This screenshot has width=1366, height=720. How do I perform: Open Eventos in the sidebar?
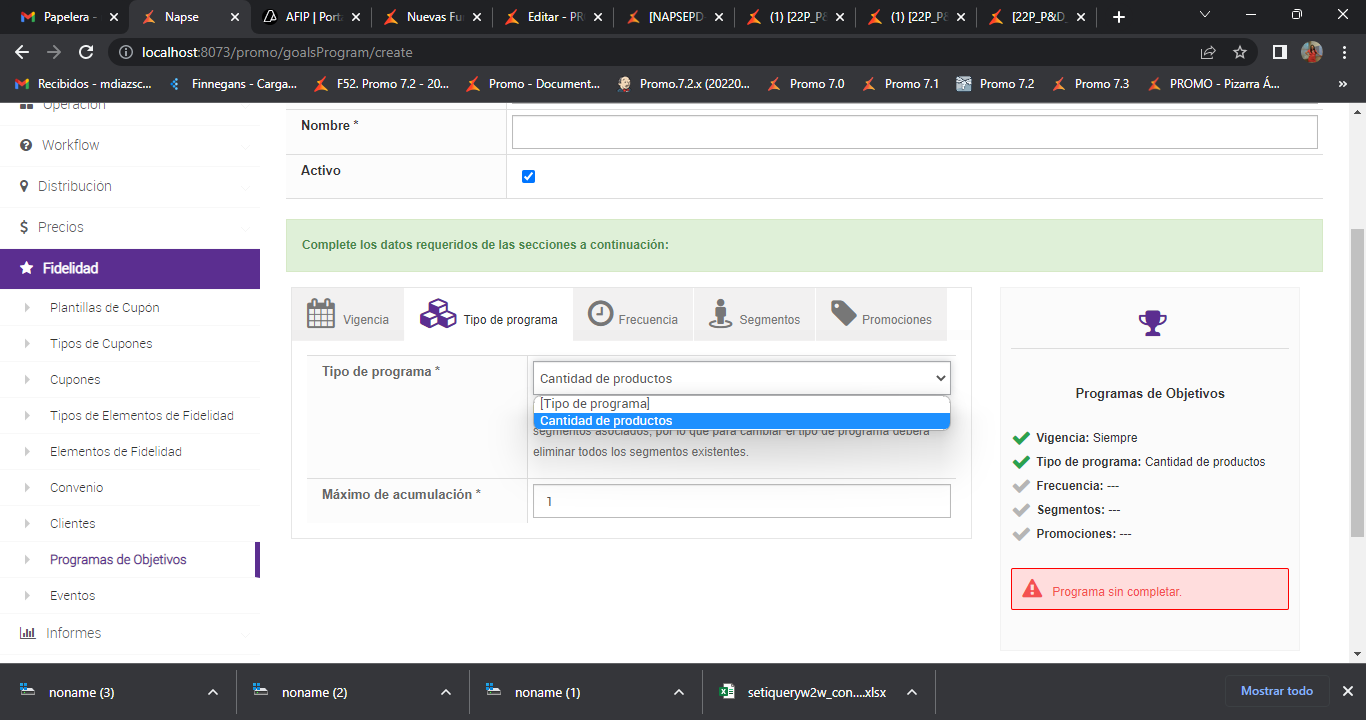(x=73, y=596)
